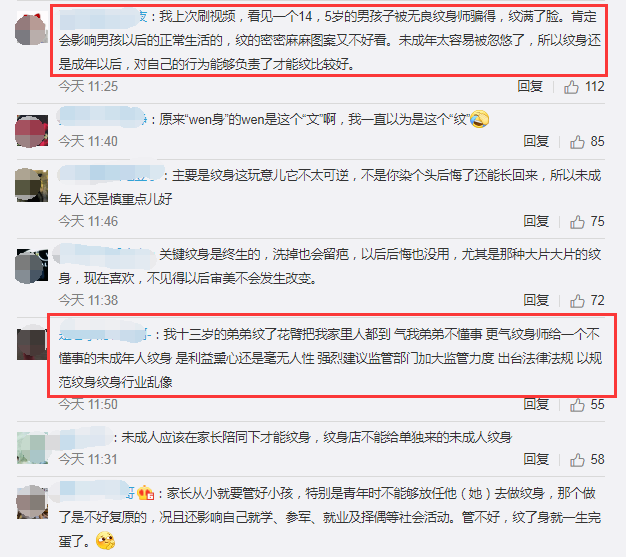Like the comment posted at 11:31

click(577, 460)
